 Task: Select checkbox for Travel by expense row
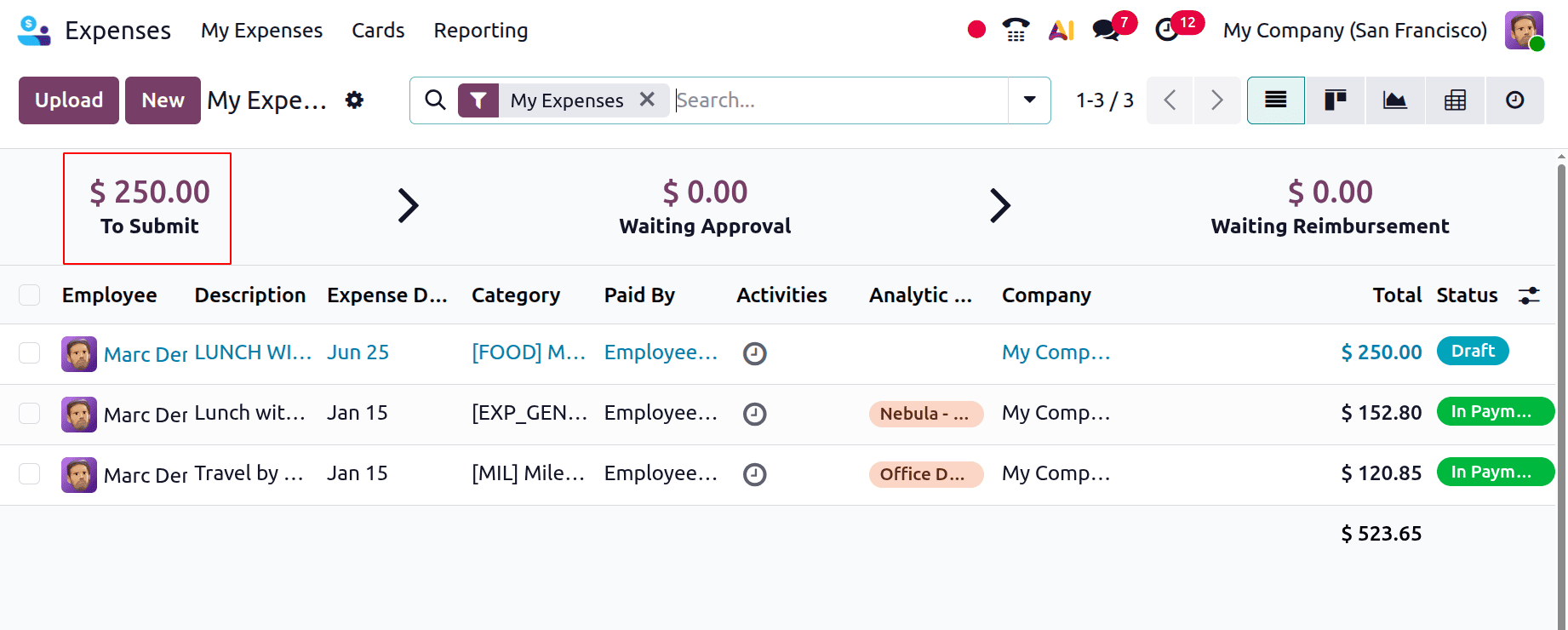coord(30,473)
